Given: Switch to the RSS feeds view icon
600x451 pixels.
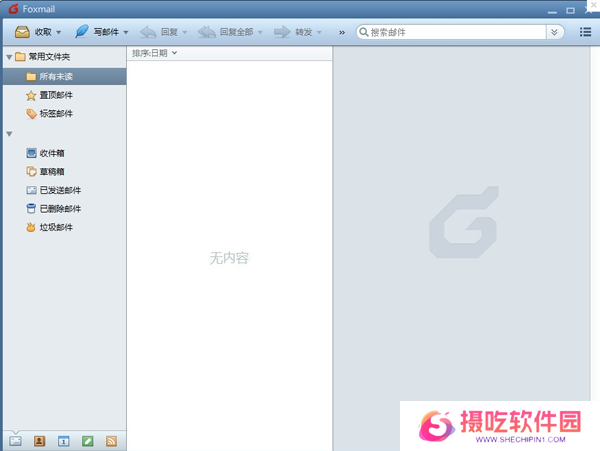Looking at the screenshot, I should [x=111, y=441].
